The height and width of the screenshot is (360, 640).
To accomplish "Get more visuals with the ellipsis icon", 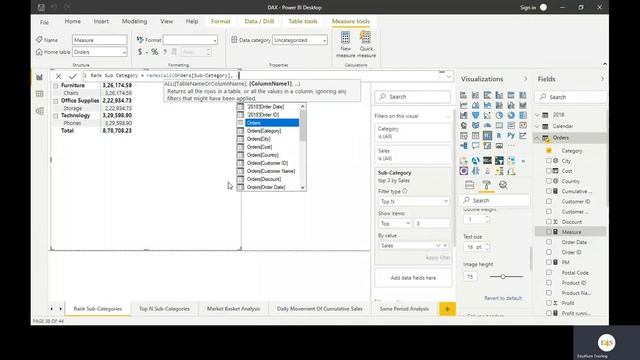I will (511, 146).
